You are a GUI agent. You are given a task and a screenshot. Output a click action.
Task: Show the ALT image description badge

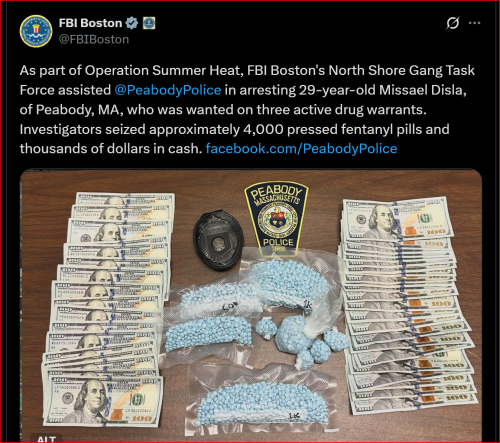(x=46, y=438)
